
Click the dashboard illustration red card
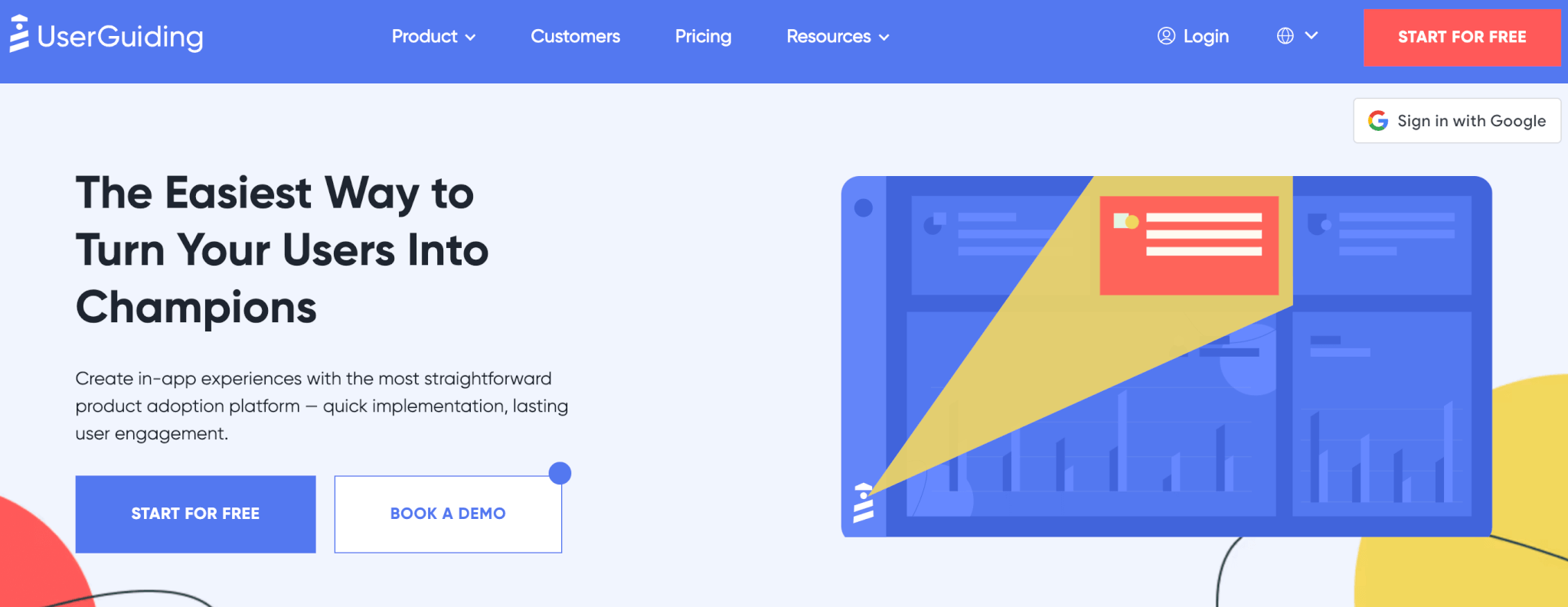(1189, 246)
